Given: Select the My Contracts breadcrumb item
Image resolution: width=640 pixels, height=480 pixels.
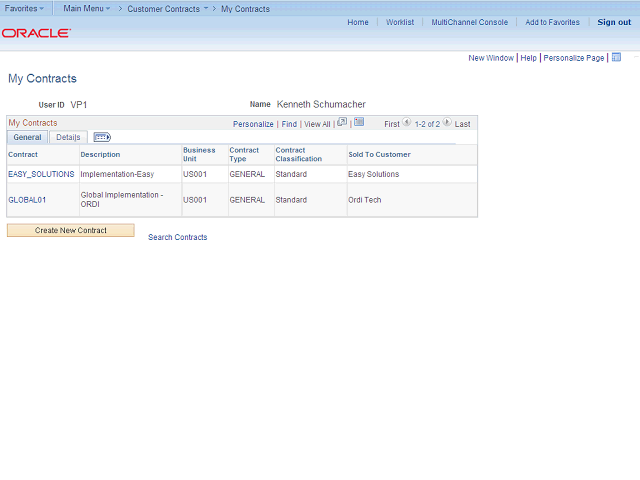Looking at the screenshot, I should (x=245, y=9).
